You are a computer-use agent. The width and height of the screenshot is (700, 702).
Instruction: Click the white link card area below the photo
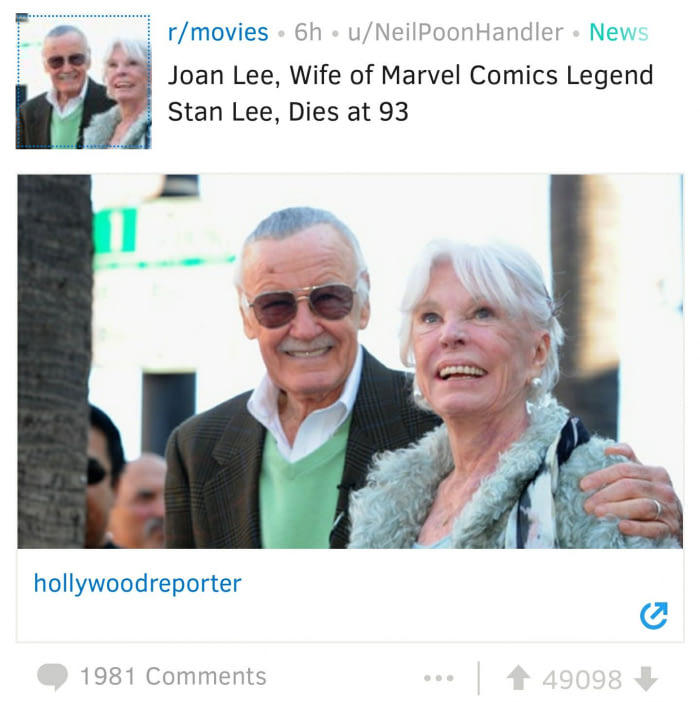point(350,596)
